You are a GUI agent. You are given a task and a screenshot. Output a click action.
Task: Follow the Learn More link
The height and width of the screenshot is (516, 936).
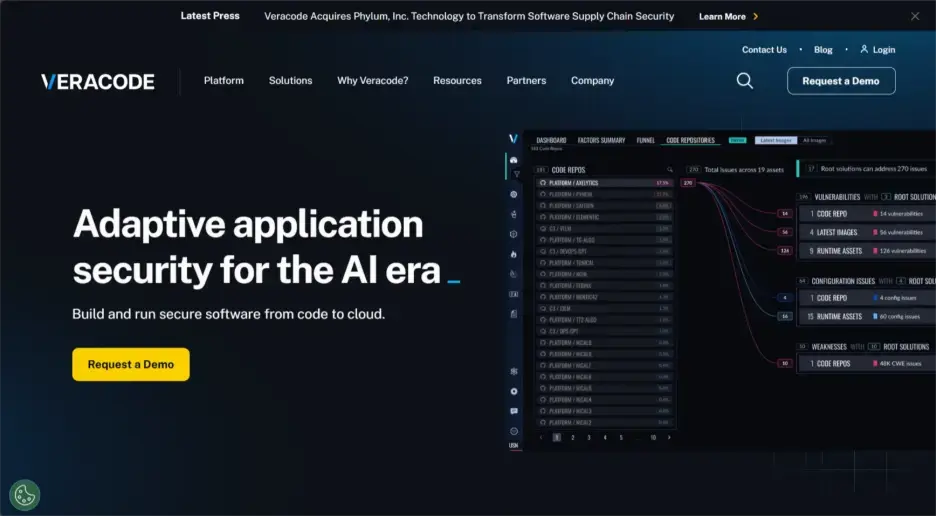pos(728,16)
